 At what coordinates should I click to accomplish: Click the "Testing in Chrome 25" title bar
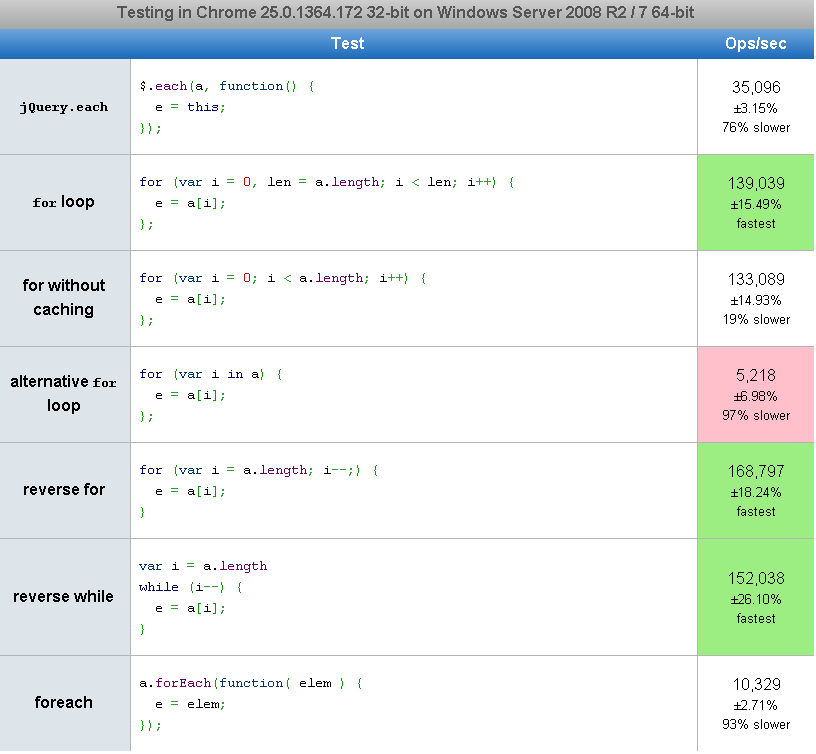click(x=406, y=14)
